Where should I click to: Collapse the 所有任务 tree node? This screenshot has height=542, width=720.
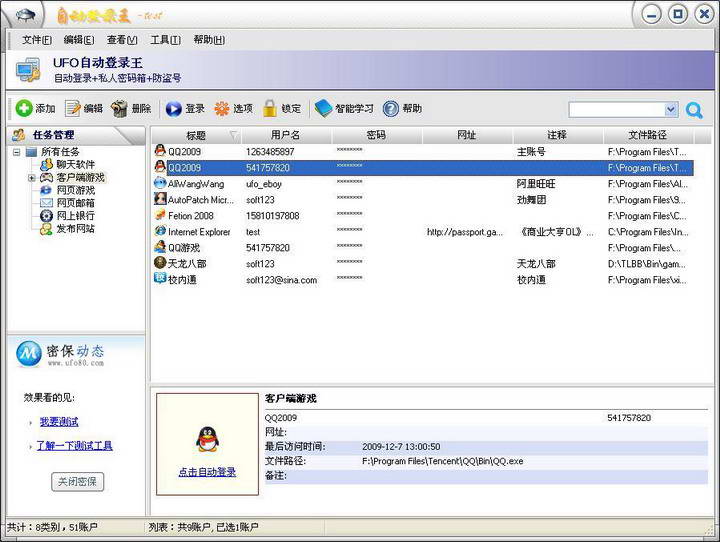tap(17, 152)
